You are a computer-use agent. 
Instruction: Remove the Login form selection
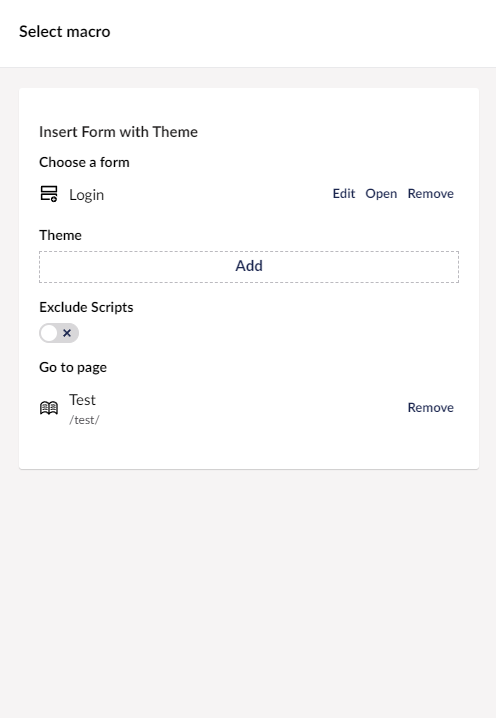[431, 194]
